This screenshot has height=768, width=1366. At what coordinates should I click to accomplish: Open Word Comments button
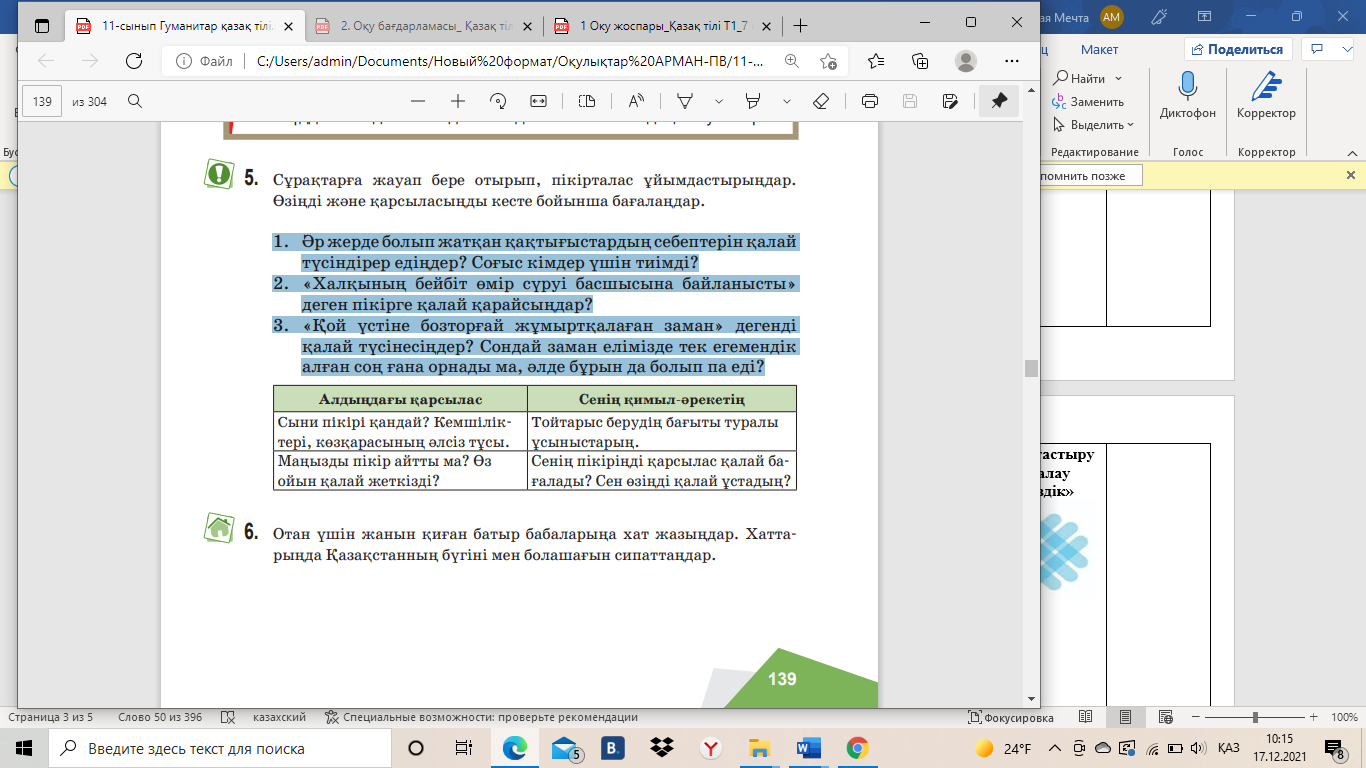pyautogui.click(x=1325, y=49)
